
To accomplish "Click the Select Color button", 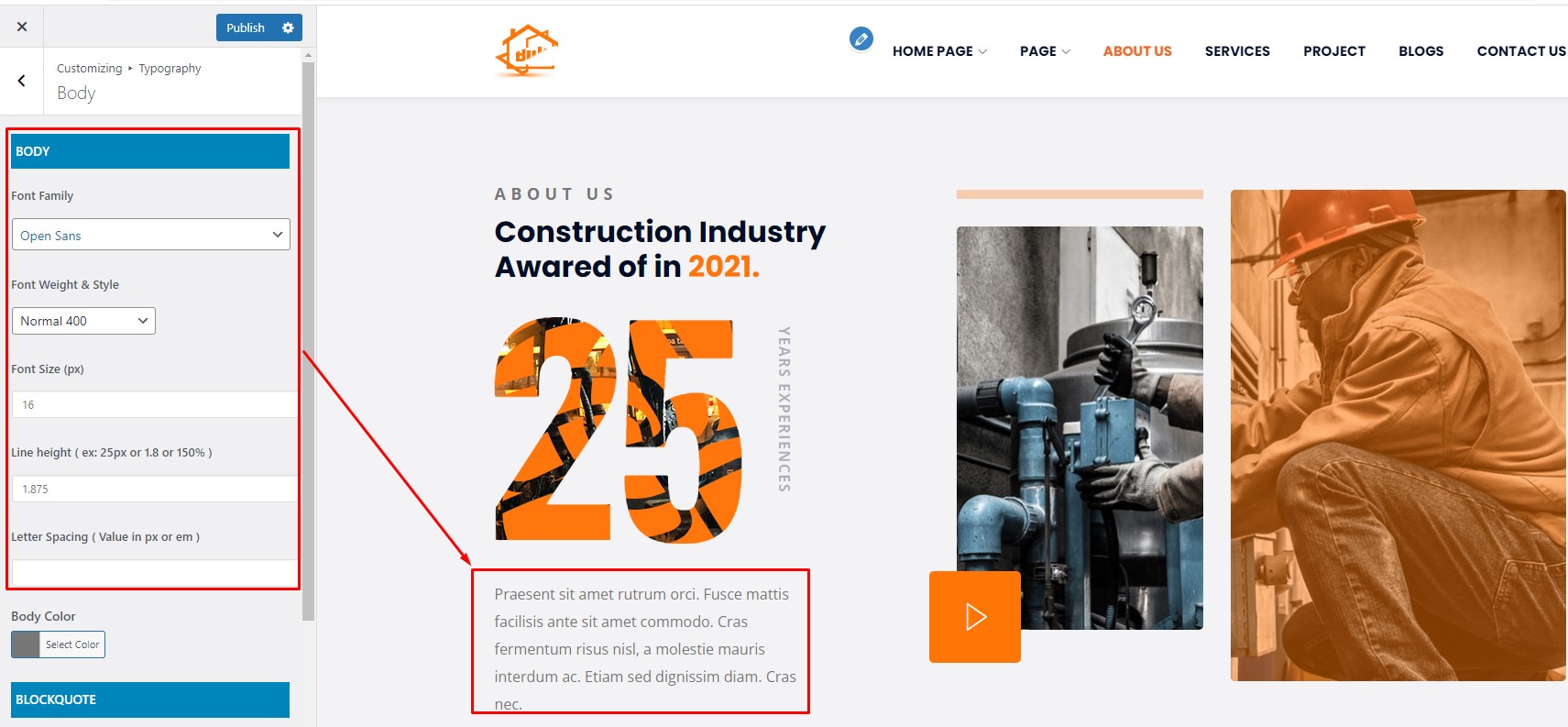I will coord(72,644).
